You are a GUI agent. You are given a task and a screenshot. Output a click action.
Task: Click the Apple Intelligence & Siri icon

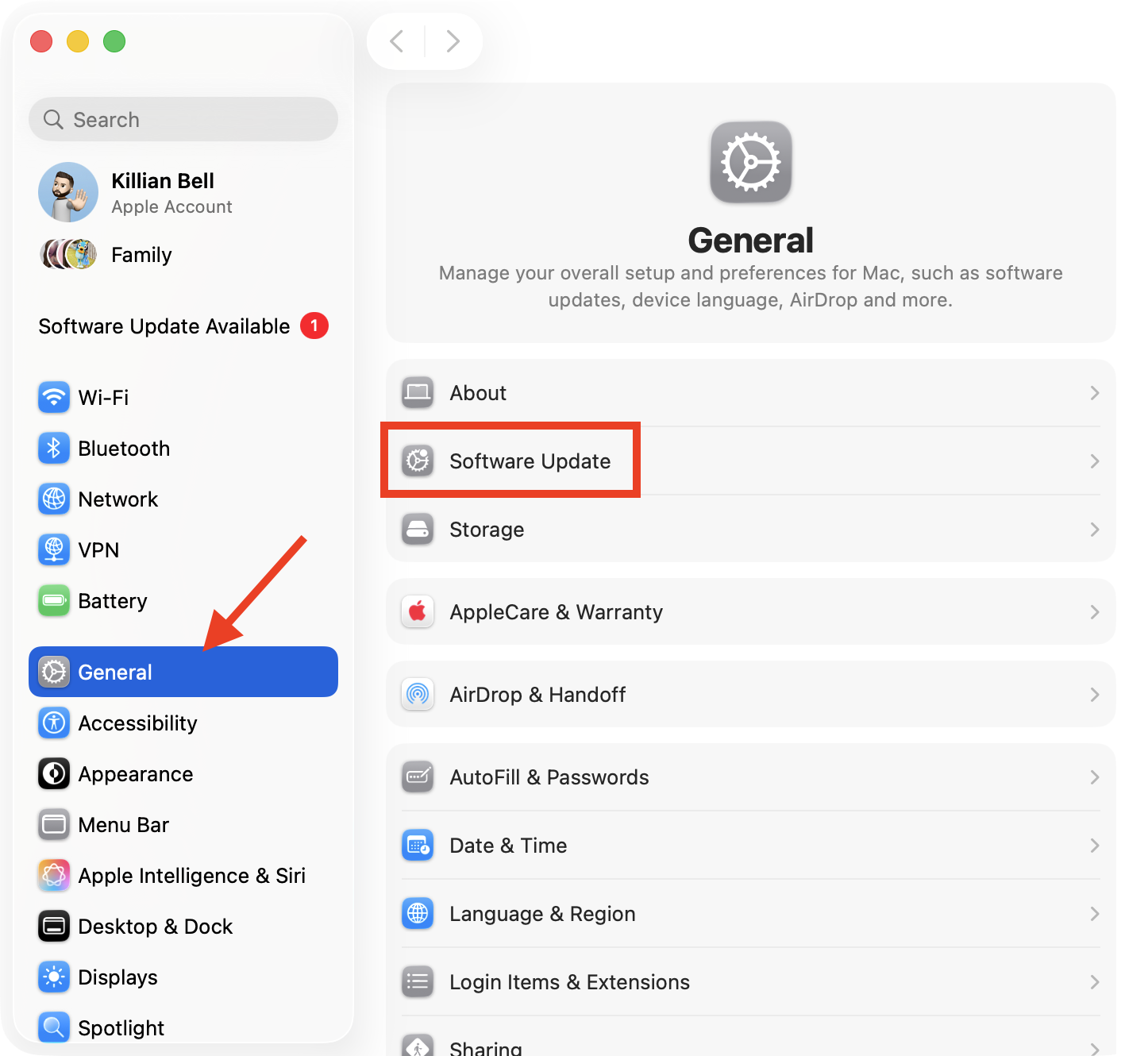[53, 875]
